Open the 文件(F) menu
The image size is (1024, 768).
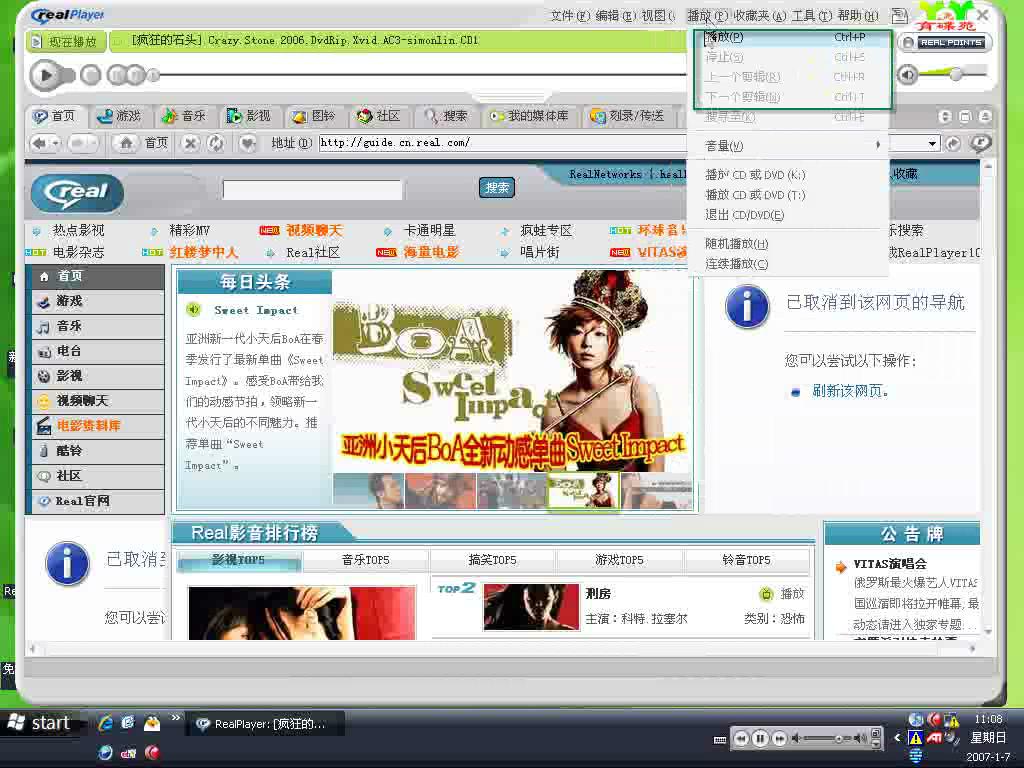tap(569, 16)
